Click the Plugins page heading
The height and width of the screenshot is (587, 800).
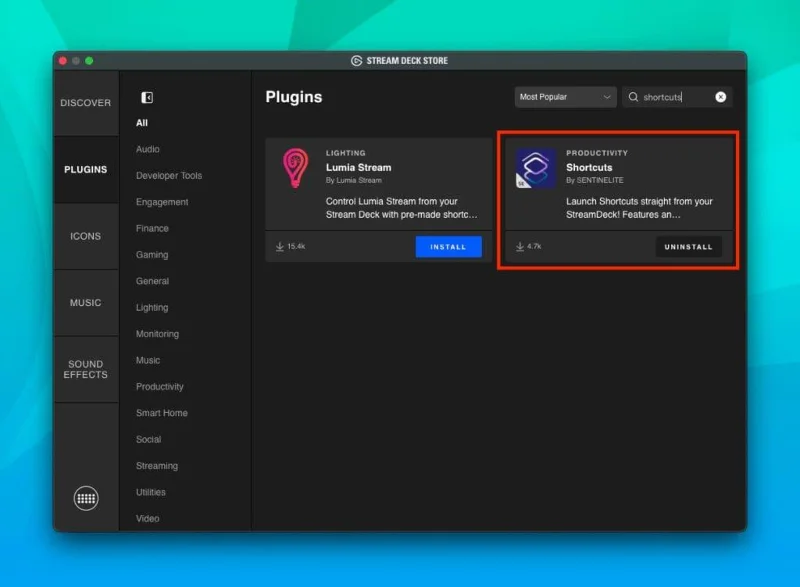tap(294, 97)
